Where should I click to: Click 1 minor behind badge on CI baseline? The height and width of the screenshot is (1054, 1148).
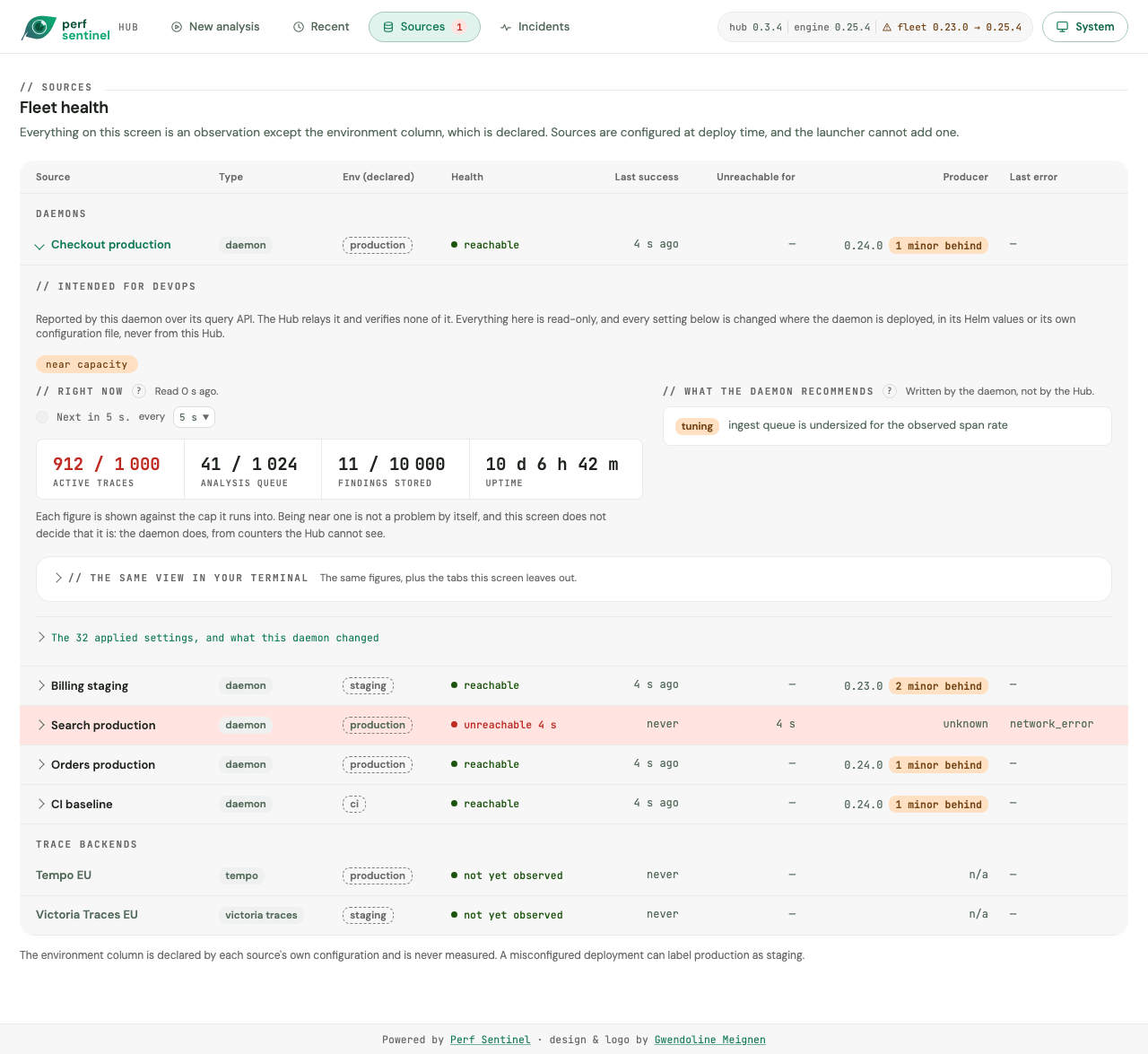click(x=938, y=805)
